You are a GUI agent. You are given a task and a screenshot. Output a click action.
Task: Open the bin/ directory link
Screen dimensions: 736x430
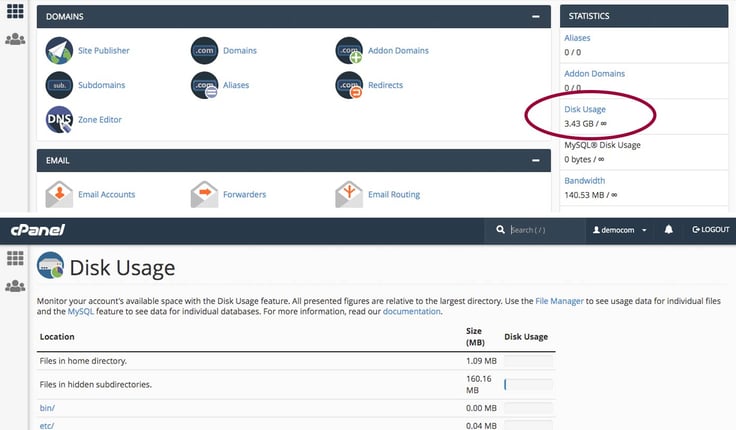click(47, 408)
